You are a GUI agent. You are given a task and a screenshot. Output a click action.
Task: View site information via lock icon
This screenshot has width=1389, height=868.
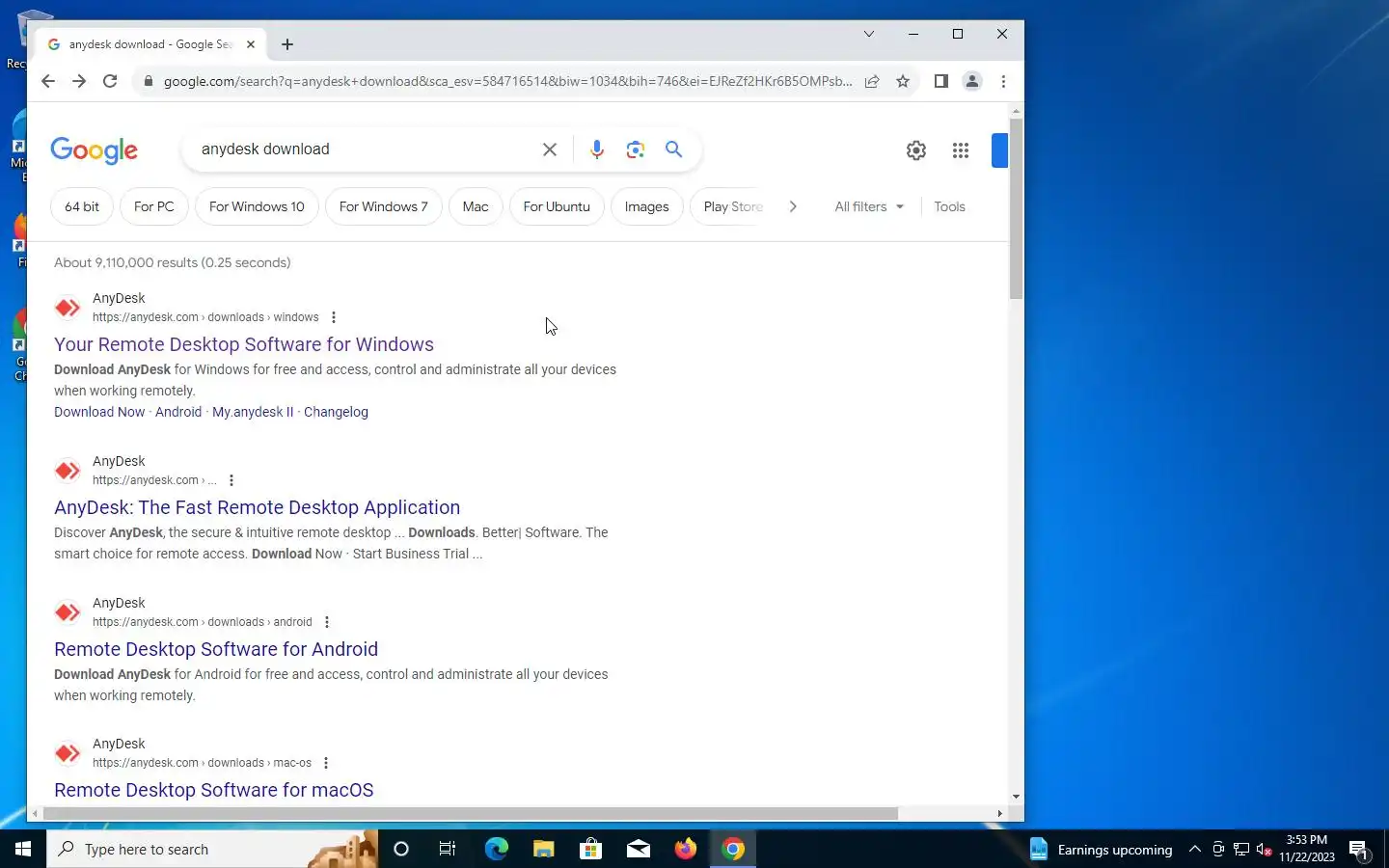point(148,82)
